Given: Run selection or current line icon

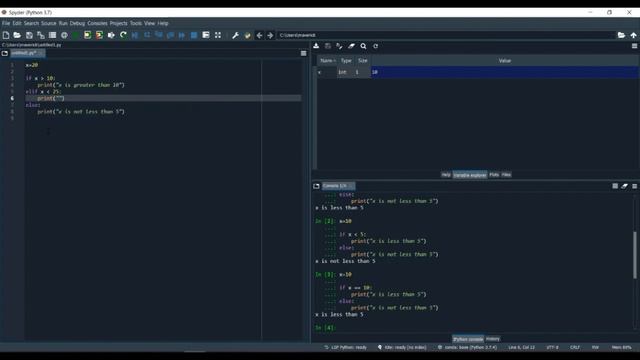Looking at the screenshot, I should click(x=111, y=36).
